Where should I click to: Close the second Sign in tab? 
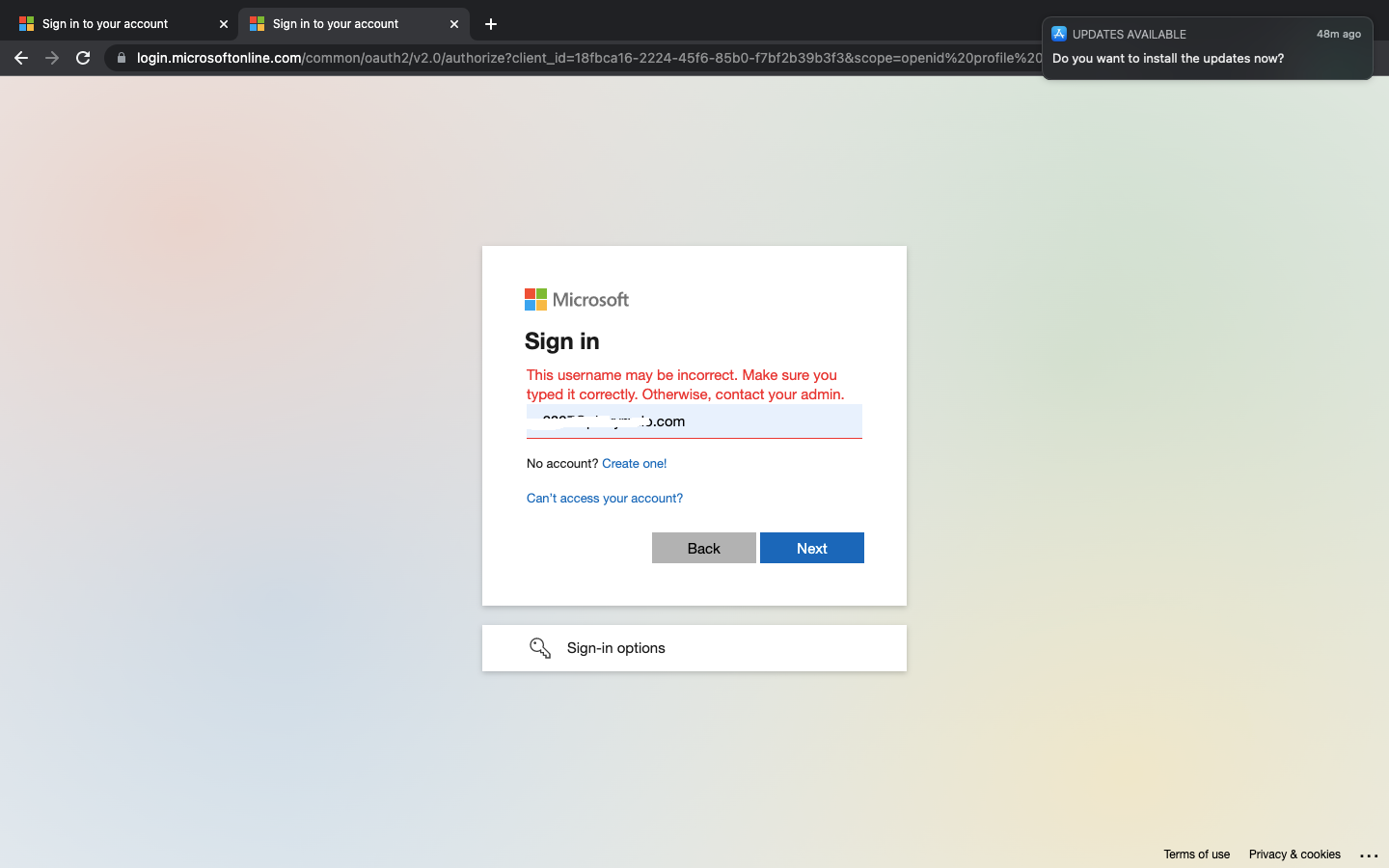point(454,24)
